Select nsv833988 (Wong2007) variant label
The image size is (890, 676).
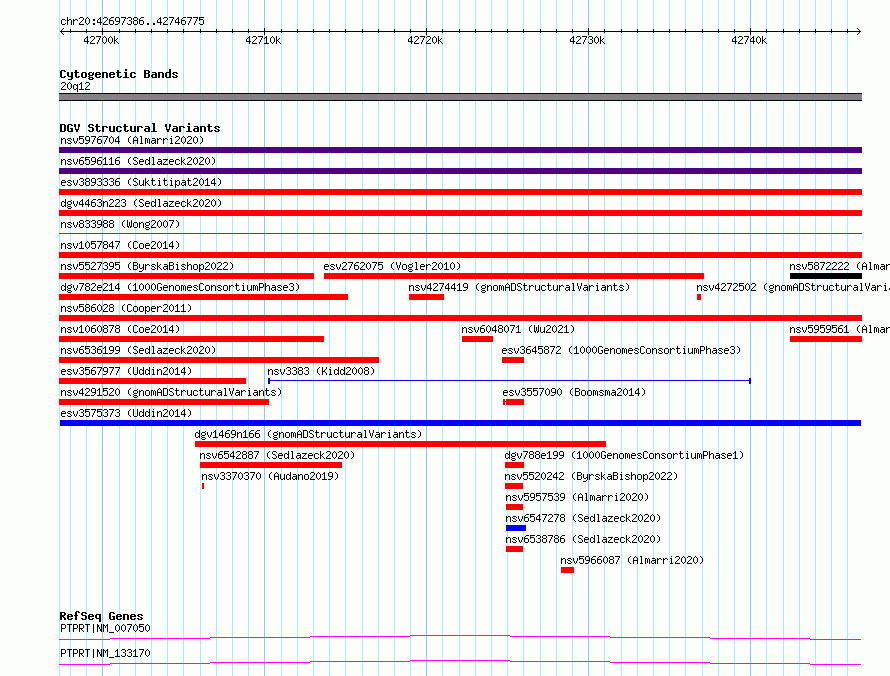(120, 224)
